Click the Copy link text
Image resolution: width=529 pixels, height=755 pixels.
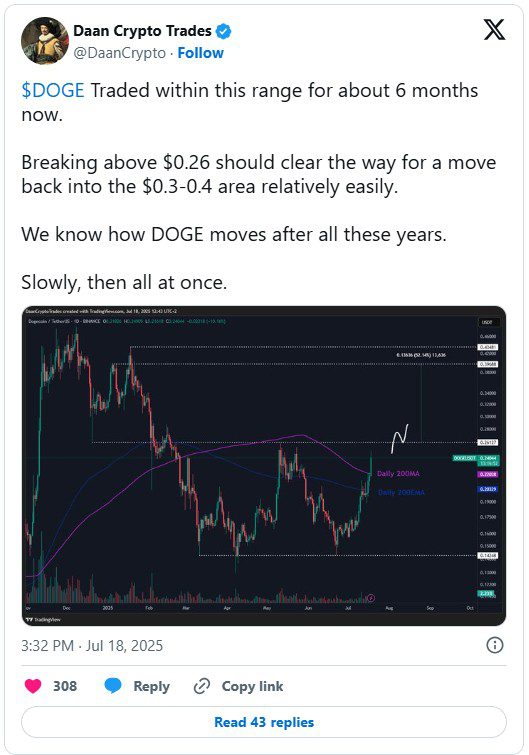(x=252, y=686)
